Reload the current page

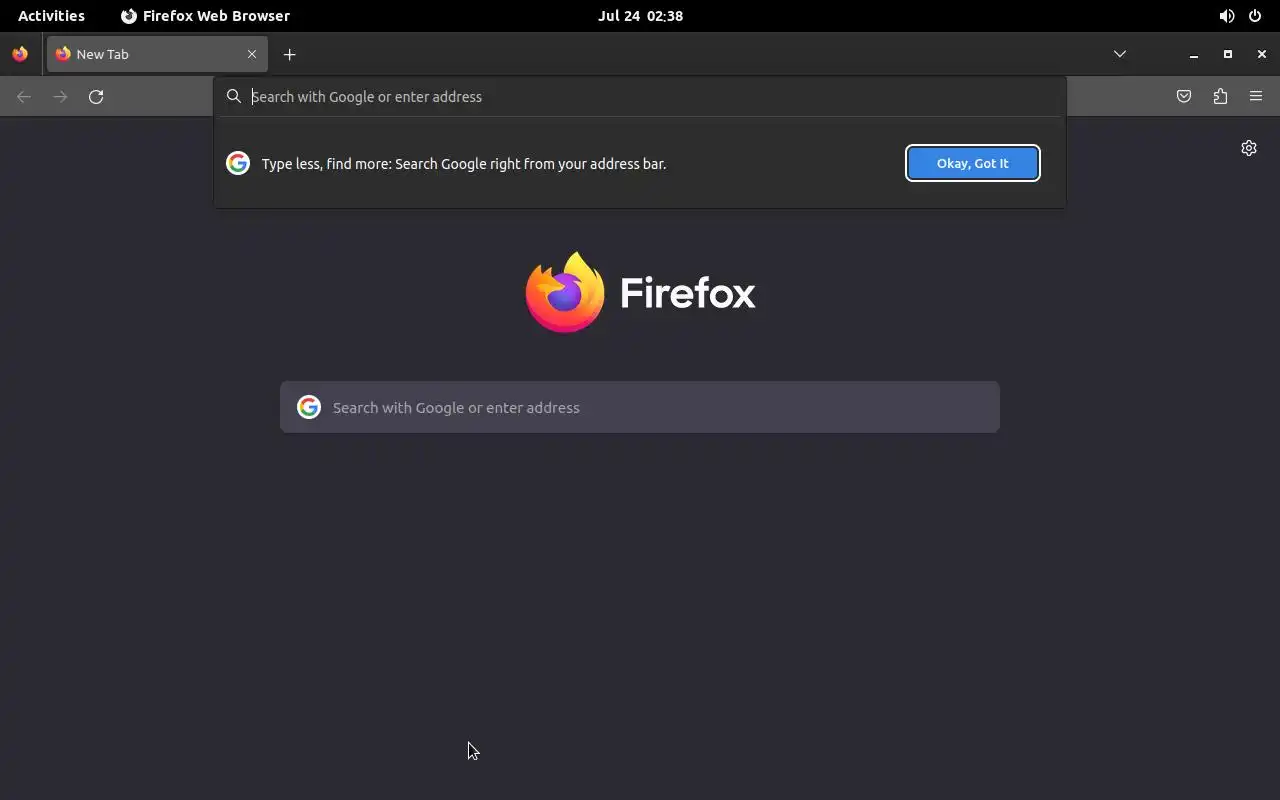96,97
